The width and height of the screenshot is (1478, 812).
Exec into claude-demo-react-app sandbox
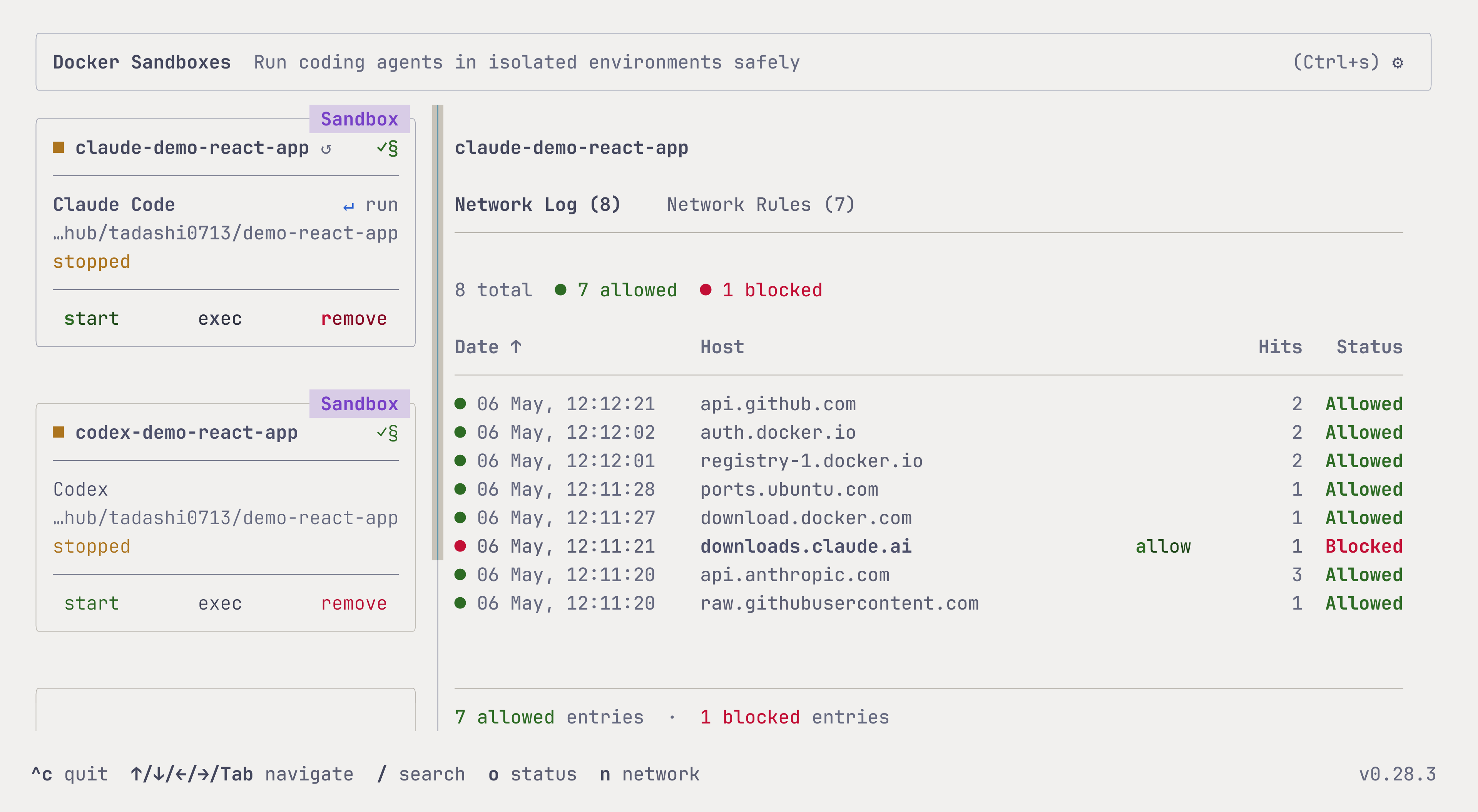pyautogui.click(x=220, y=319)
